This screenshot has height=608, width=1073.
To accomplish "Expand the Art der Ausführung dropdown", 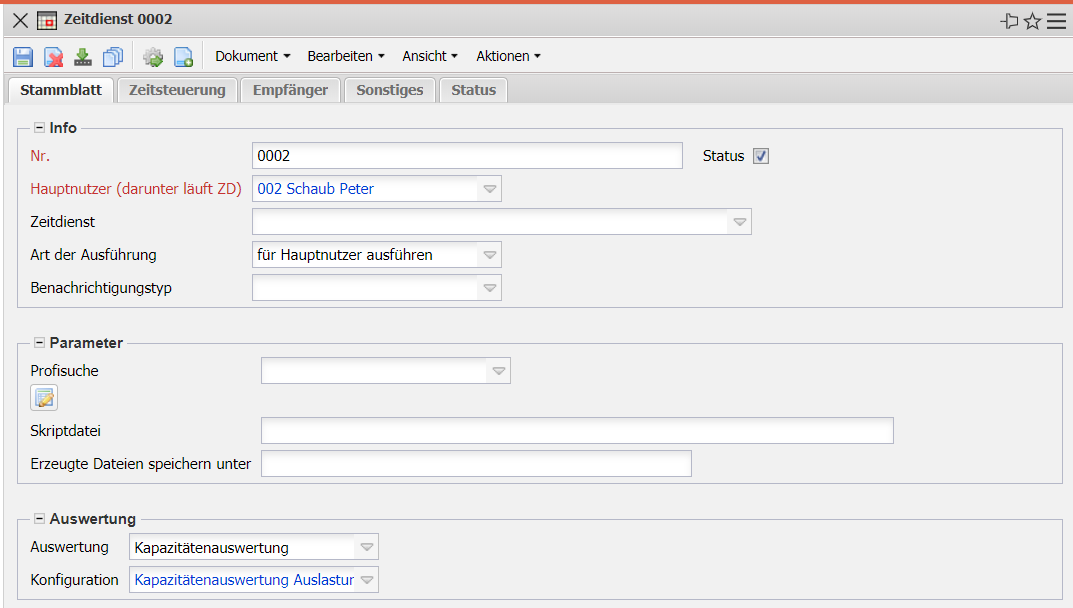I will 490,255.
